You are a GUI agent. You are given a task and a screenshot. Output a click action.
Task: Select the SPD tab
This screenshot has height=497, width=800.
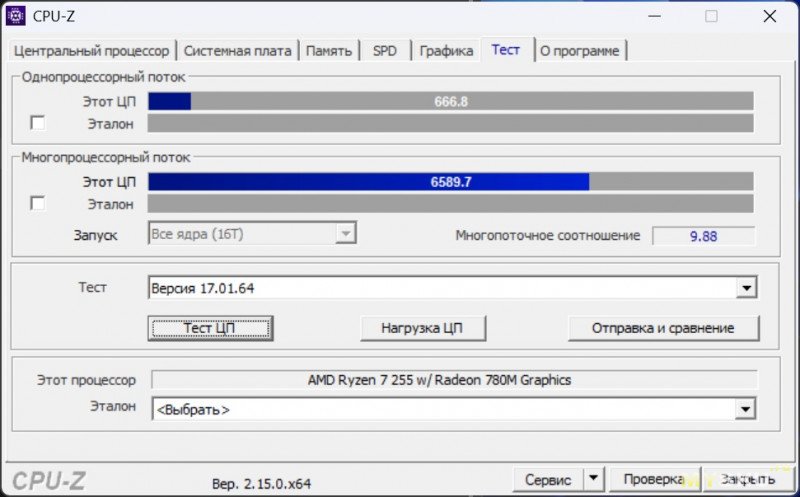pos(384,51)
